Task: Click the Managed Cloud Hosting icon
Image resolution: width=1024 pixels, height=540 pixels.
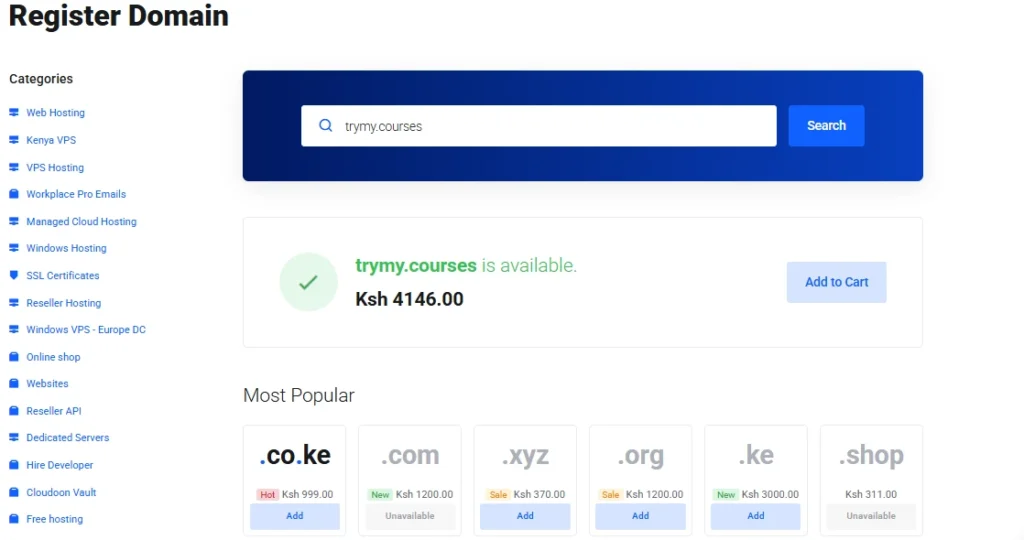Action: [14, 221]
